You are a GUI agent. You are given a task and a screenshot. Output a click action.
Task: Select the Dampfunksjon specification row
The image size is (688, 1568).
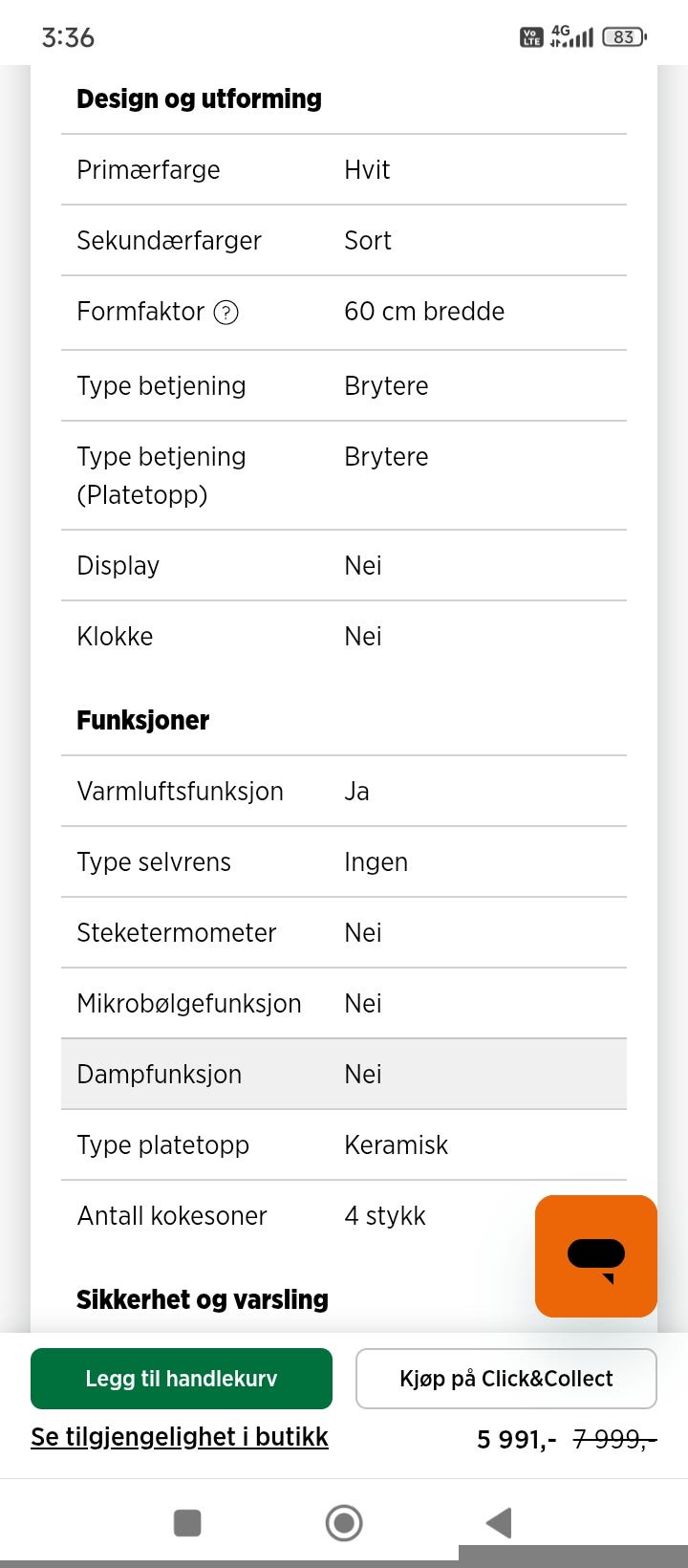344,1074
